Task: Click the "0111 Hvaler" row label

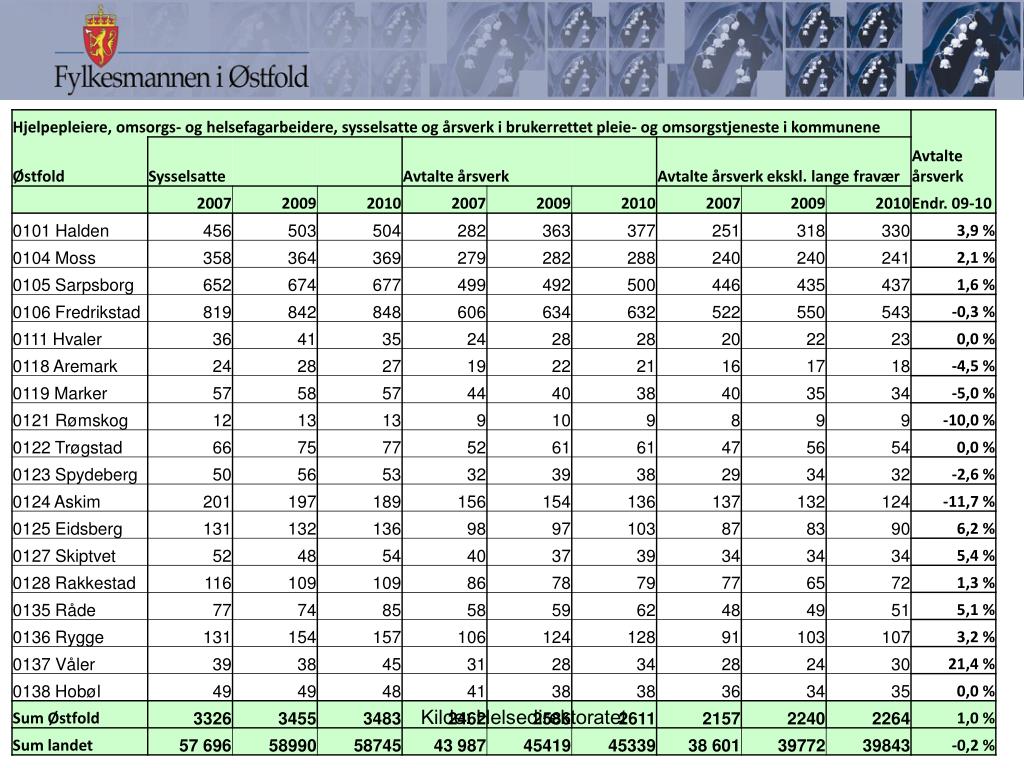Action: coord(57,340)
